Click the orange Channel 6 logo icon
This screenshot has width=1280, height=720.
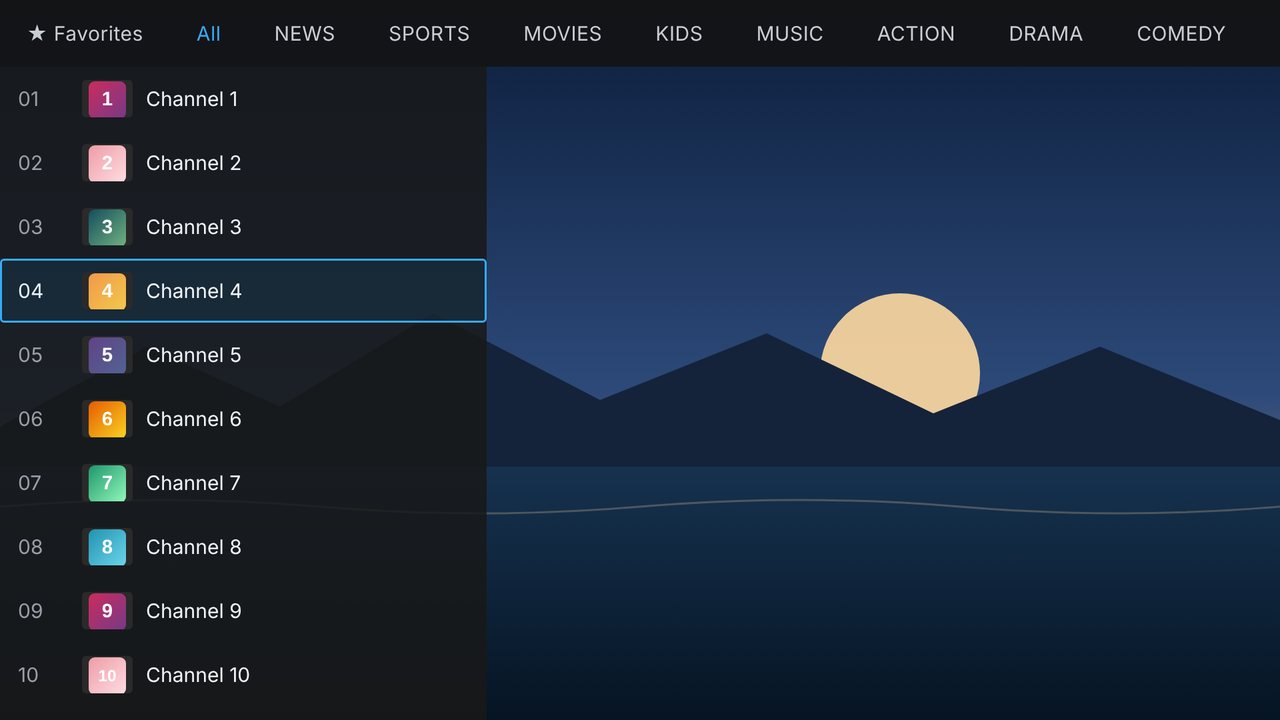point(107,419)
